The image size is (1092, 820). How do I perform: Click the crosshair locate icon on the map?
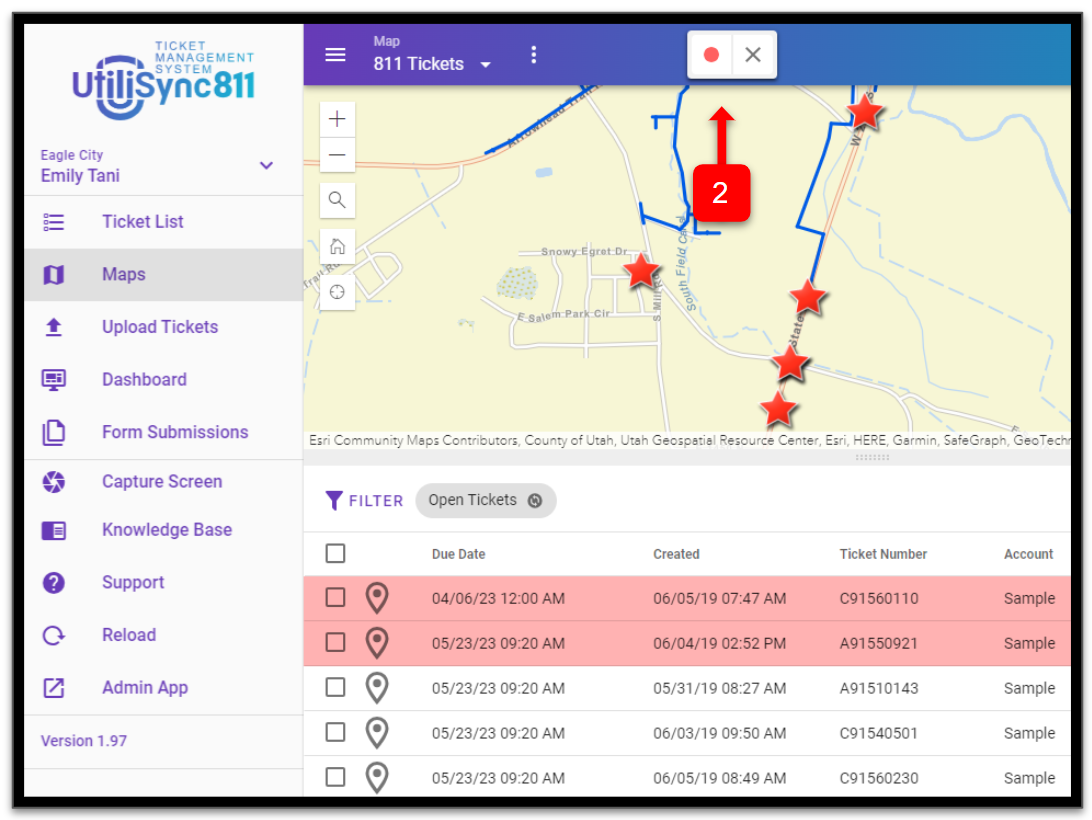pyautogui.click(x=337, y=291)
